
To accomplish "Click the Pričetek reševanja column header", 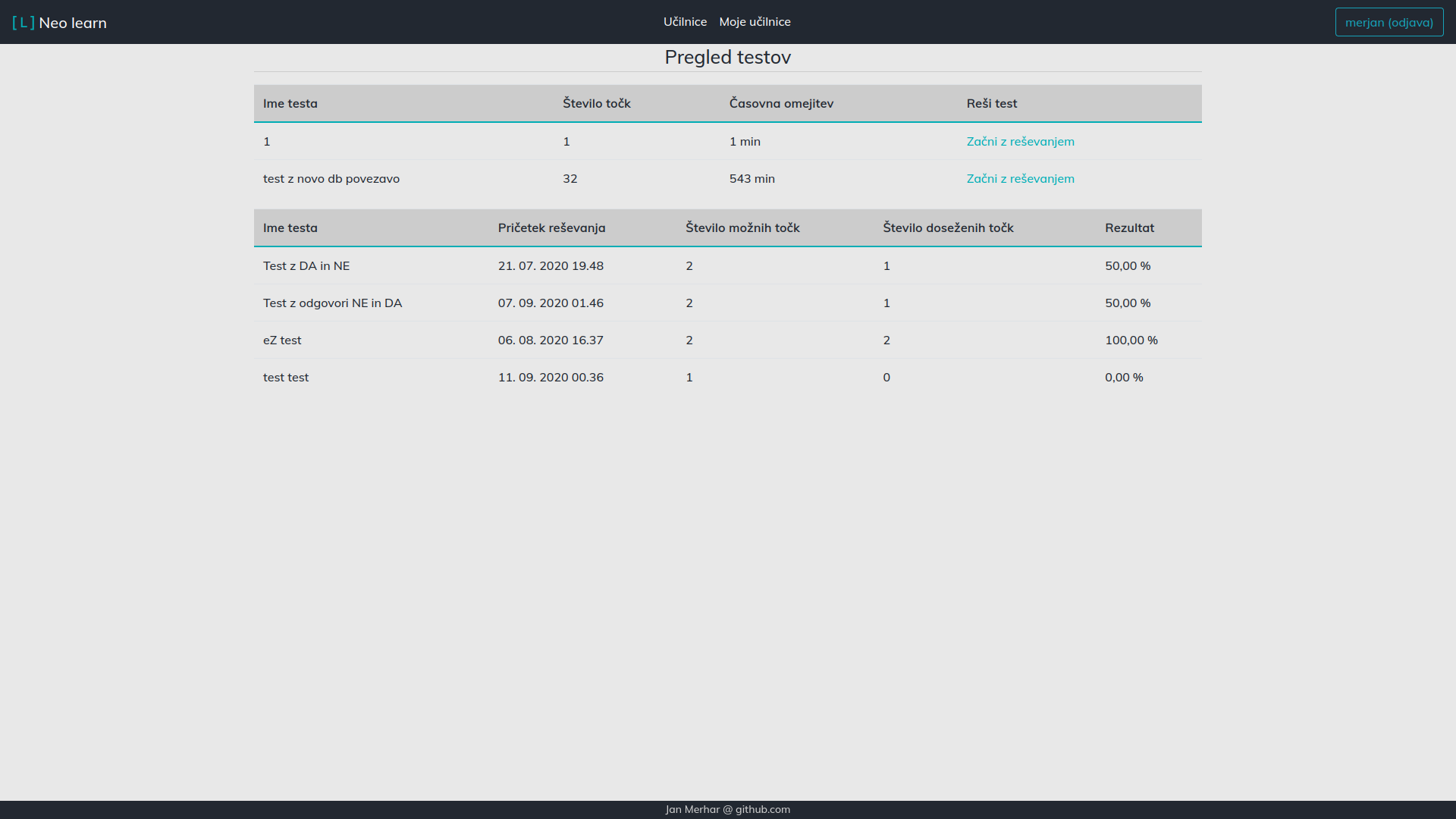I will (551, 228).
